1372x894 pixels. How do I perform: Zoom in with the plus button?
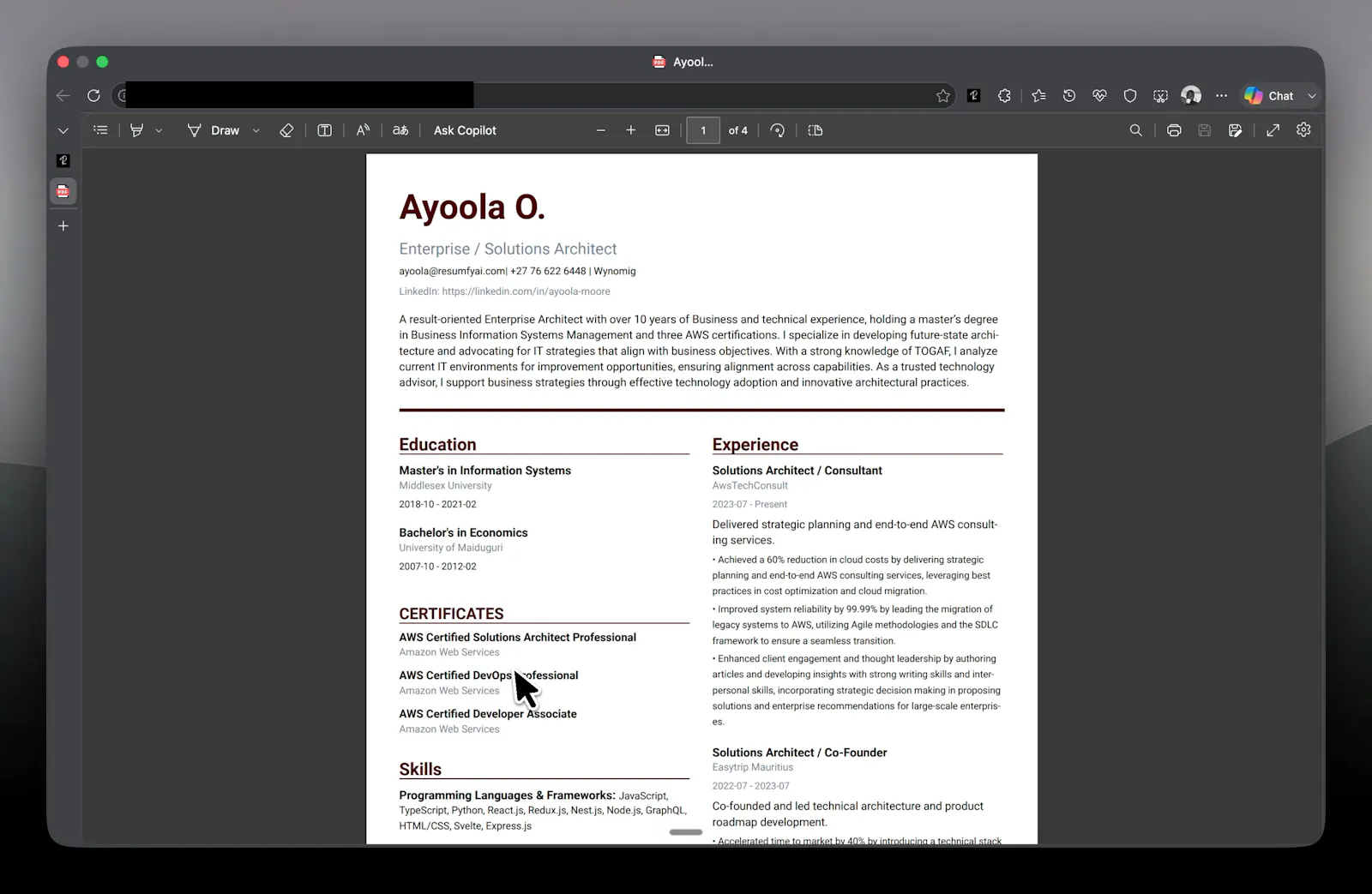tap(631, 130)
